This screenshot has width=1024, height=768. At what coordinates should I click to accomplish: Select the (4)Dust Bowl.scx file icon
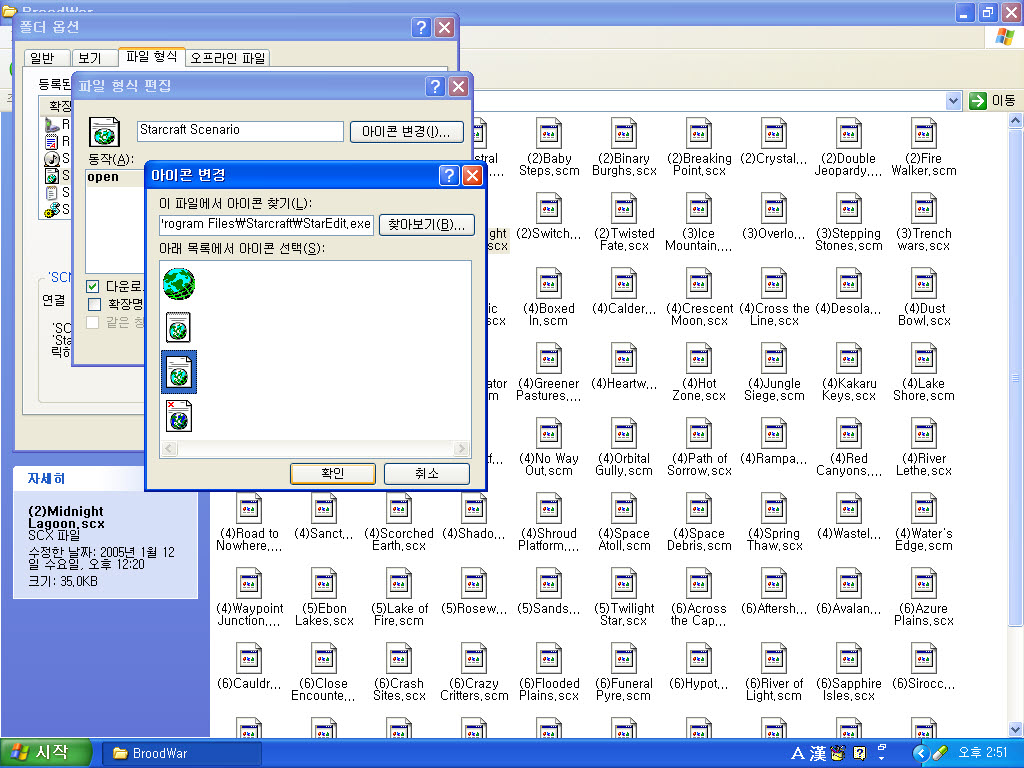[924, 284]
